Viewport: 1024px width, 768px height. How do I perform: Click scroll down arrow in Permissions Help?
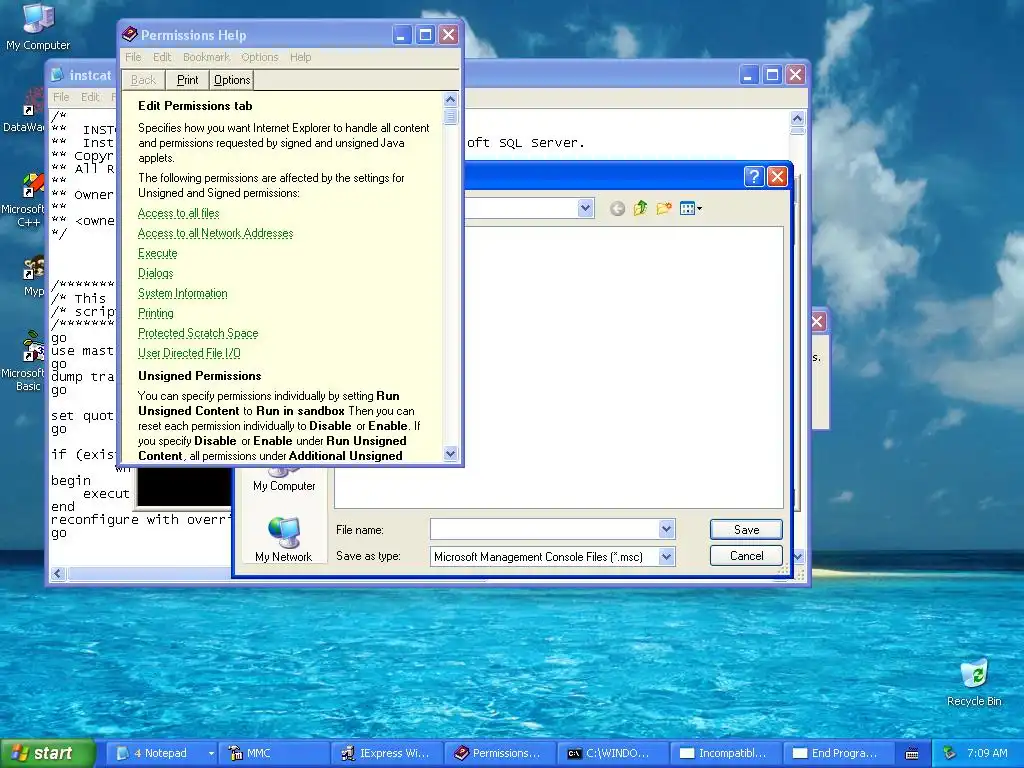tap(450, 453)
